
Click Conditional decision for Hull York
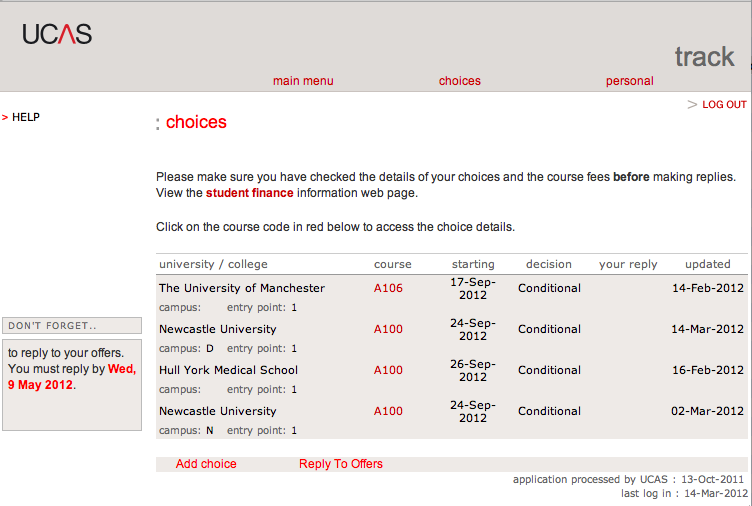click(549, 370)
